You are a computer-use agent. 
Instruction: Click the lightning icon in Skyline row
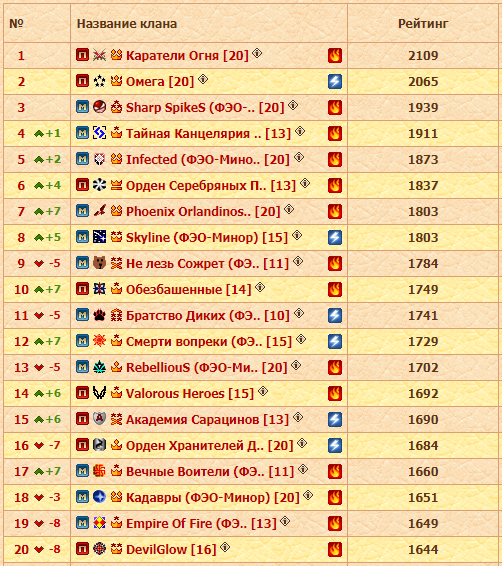335,238
